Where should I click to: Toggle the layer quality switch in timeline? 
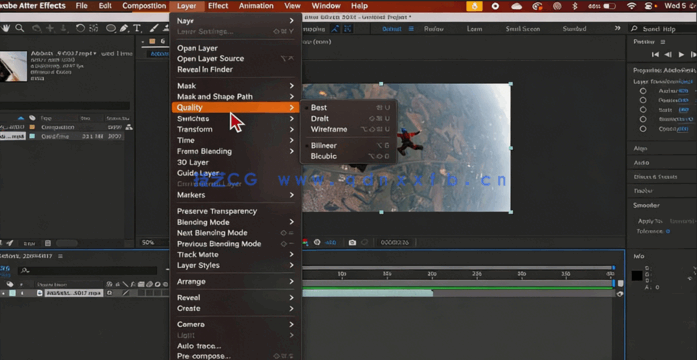pos(126,293)
